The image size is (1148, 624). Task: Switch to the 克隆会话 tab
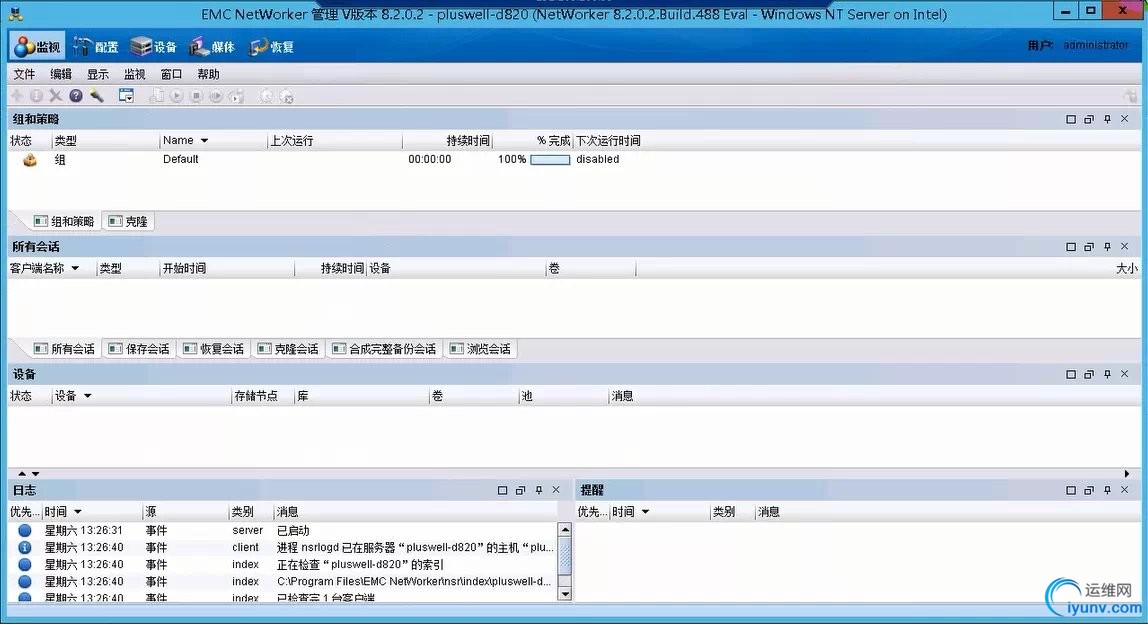[x=288, y=349]
